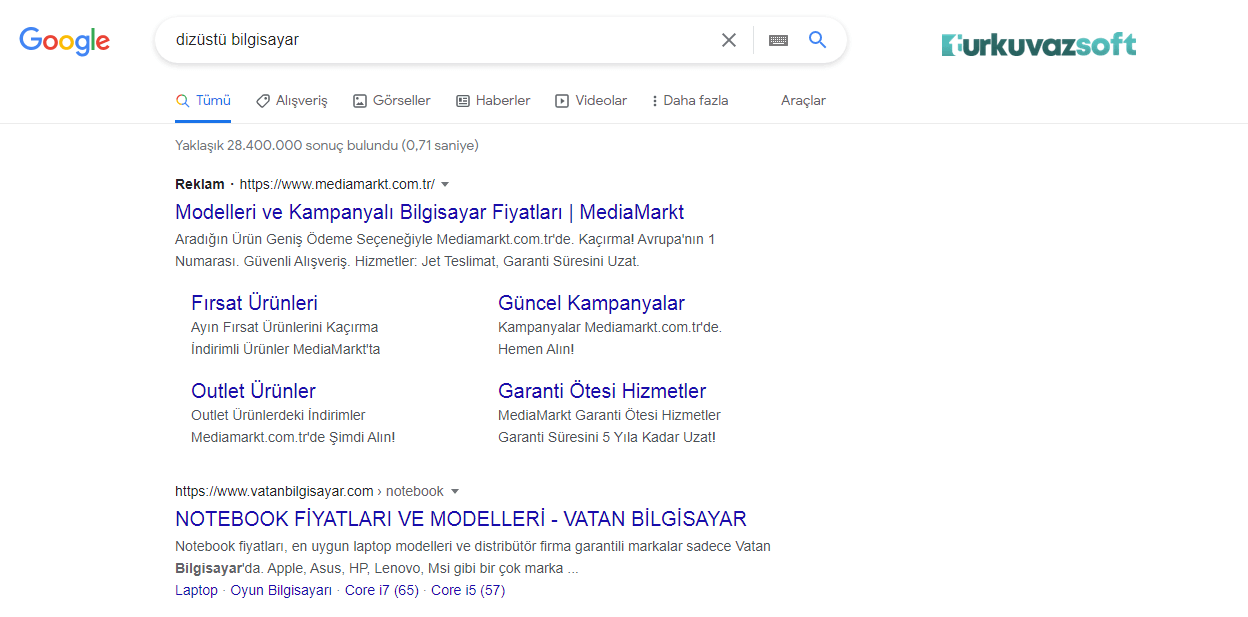The height and width of the screenshot is (617, 1248).
Task: Click the Alışveriş tag icon
Action: (262, 101)
